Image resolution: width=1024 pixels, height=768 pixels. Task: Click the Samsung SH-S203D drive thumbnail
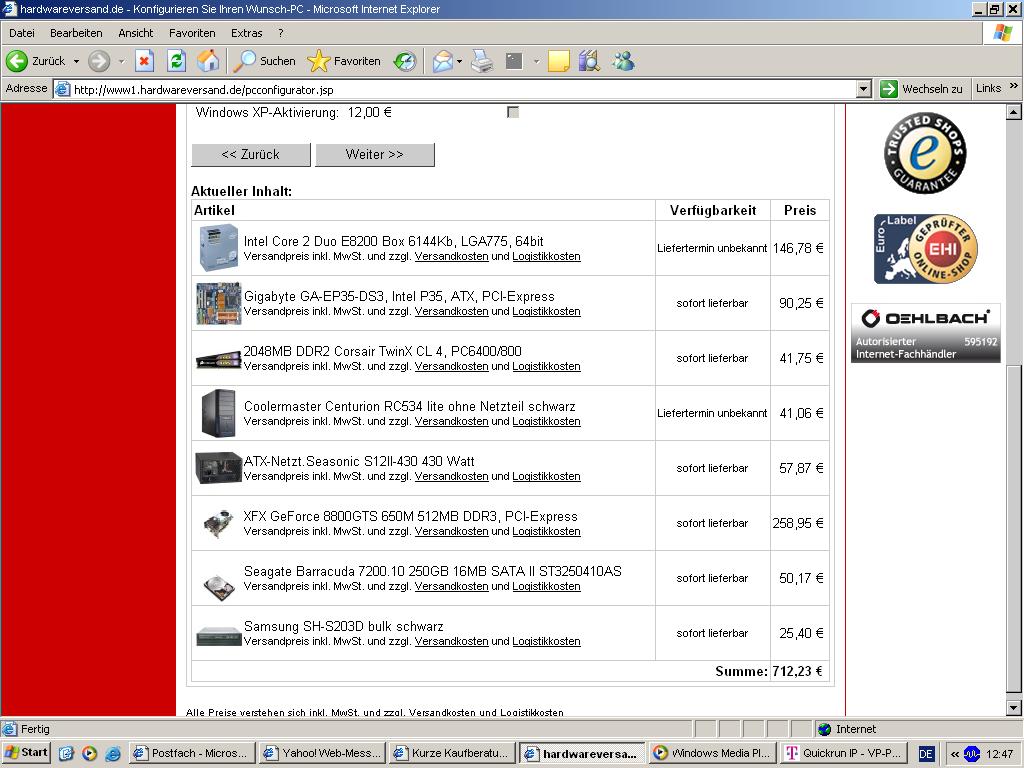pos(219,636)
